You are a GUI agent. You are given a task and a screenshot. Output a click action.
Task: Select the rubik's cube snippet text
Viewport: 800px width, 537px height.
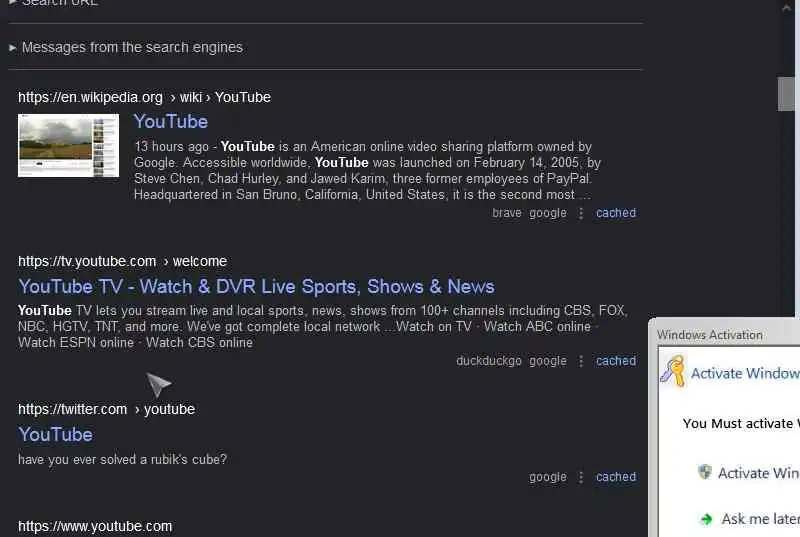(x=122, y=459)
